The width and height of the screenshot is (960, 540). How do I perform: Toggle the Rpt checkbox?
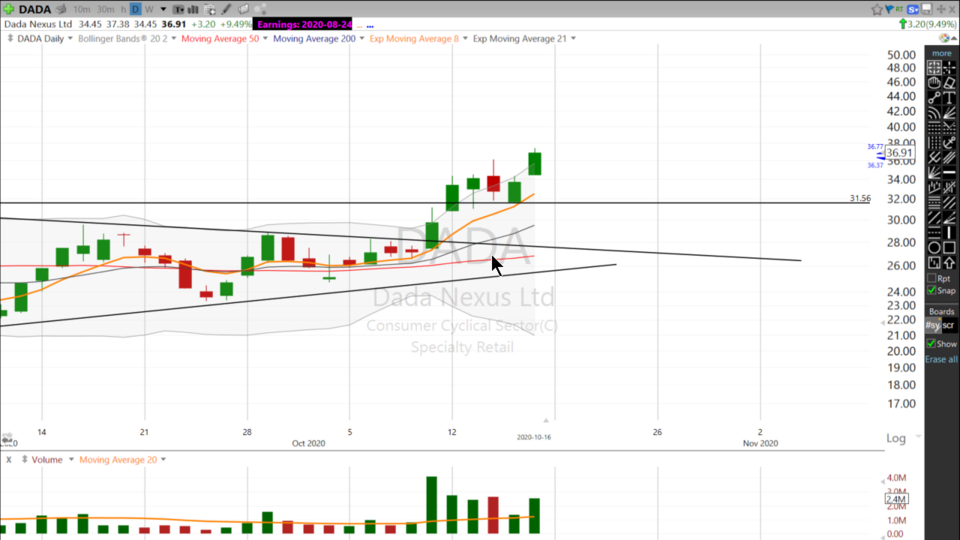(932, 279)
